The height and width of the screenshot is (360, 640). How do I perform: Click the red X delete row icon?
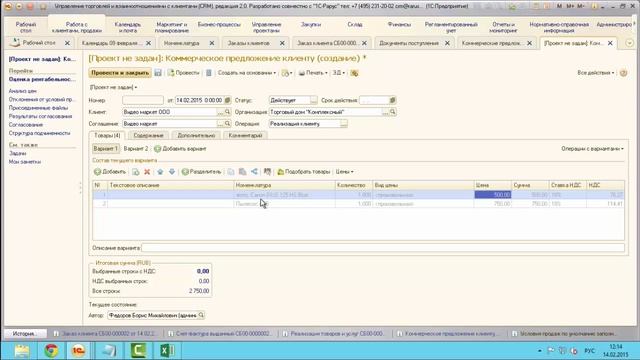click(147, 172)
